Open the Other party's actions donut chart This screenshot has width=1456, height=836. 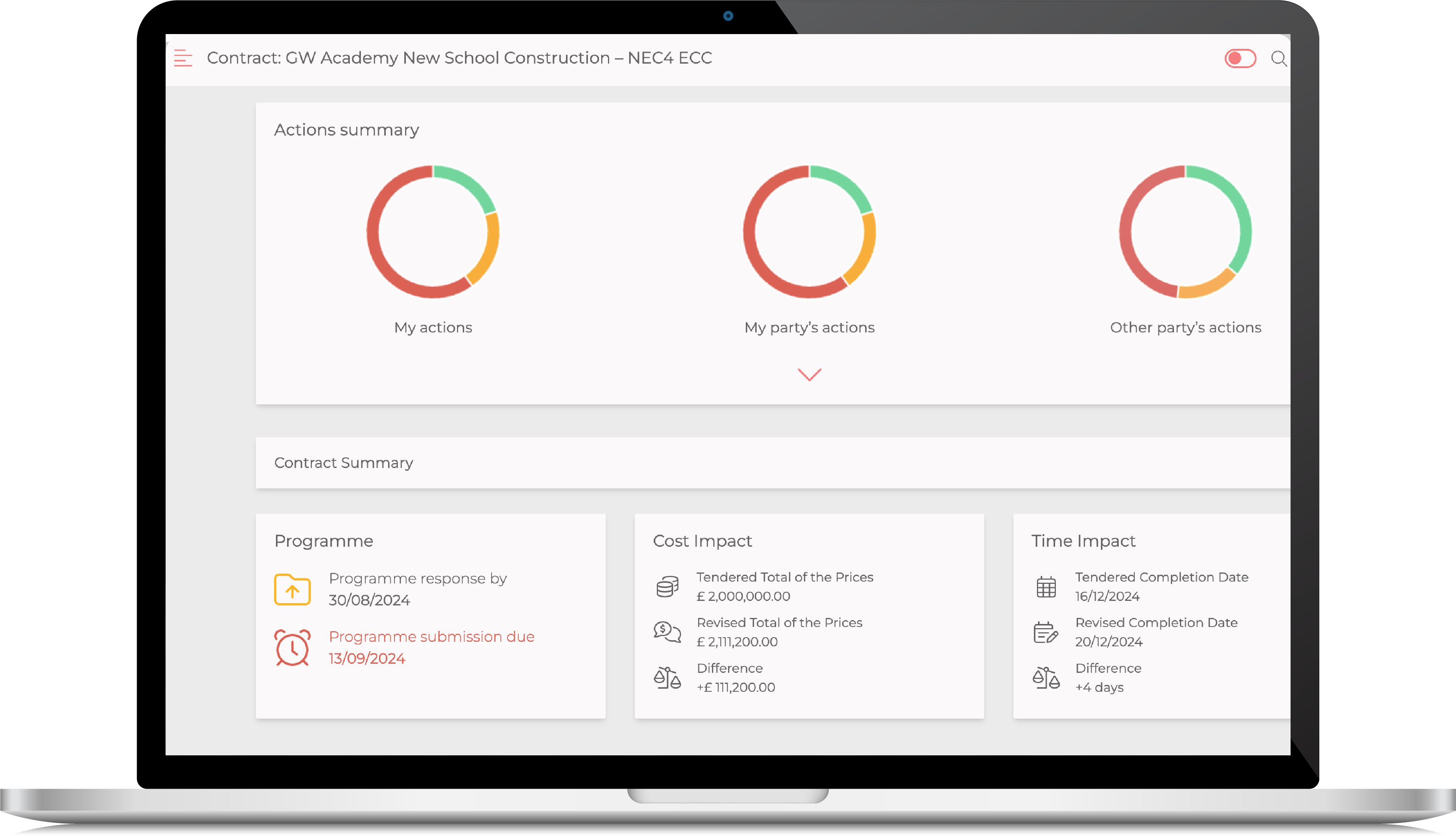(1185, 232)
